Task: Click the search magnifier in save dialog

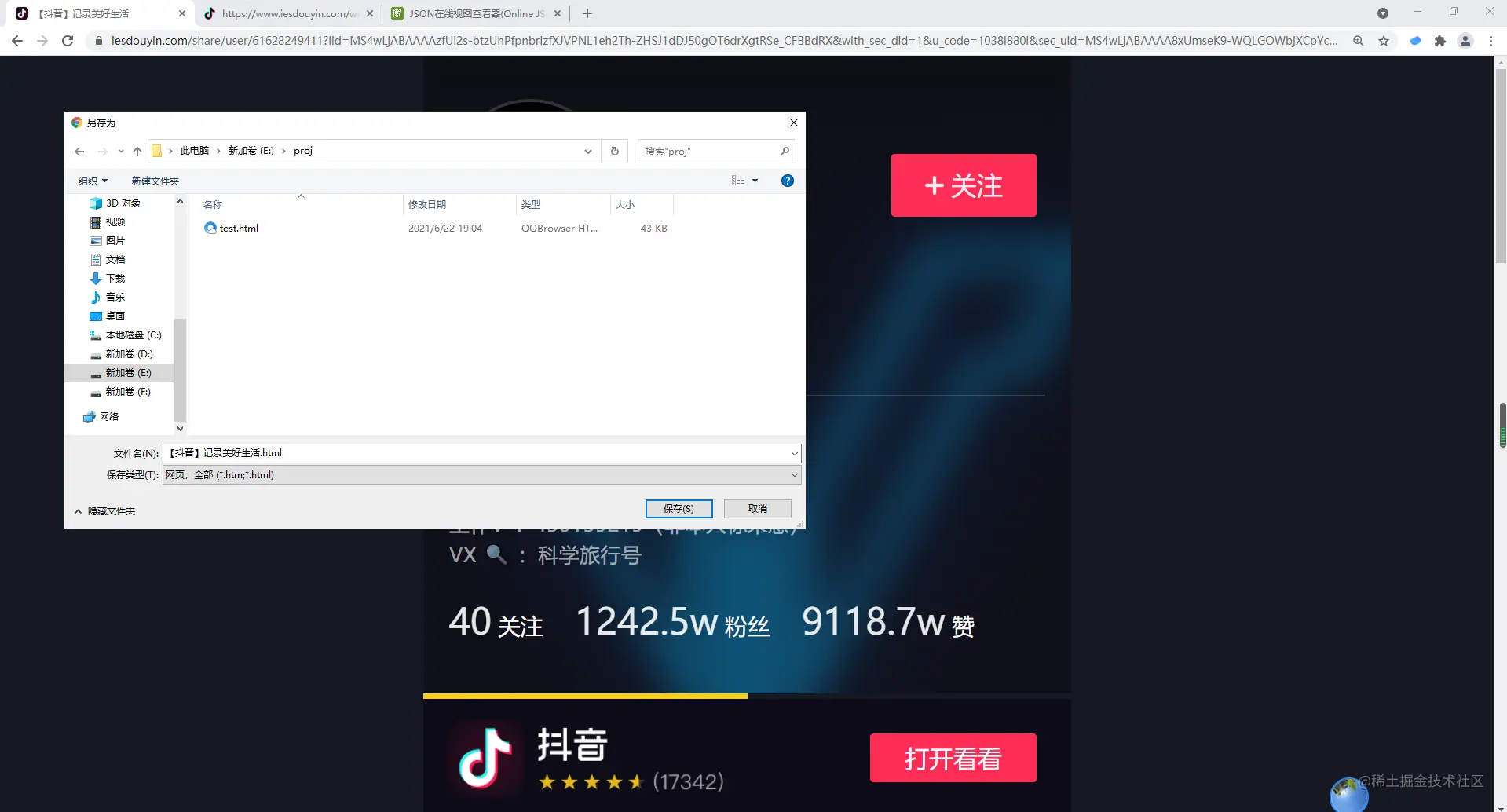Action: coord(785,152)
